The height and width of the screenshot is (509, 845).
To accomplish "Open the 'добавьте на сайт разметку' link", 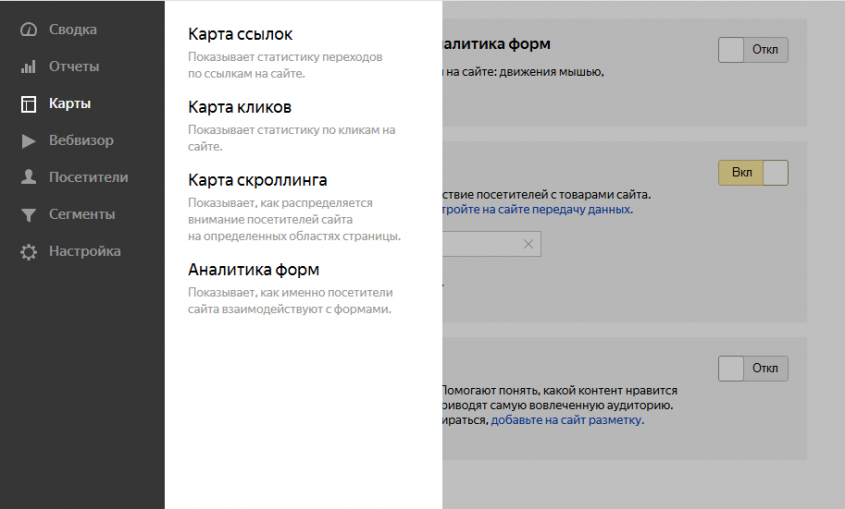I will [567, 421].
